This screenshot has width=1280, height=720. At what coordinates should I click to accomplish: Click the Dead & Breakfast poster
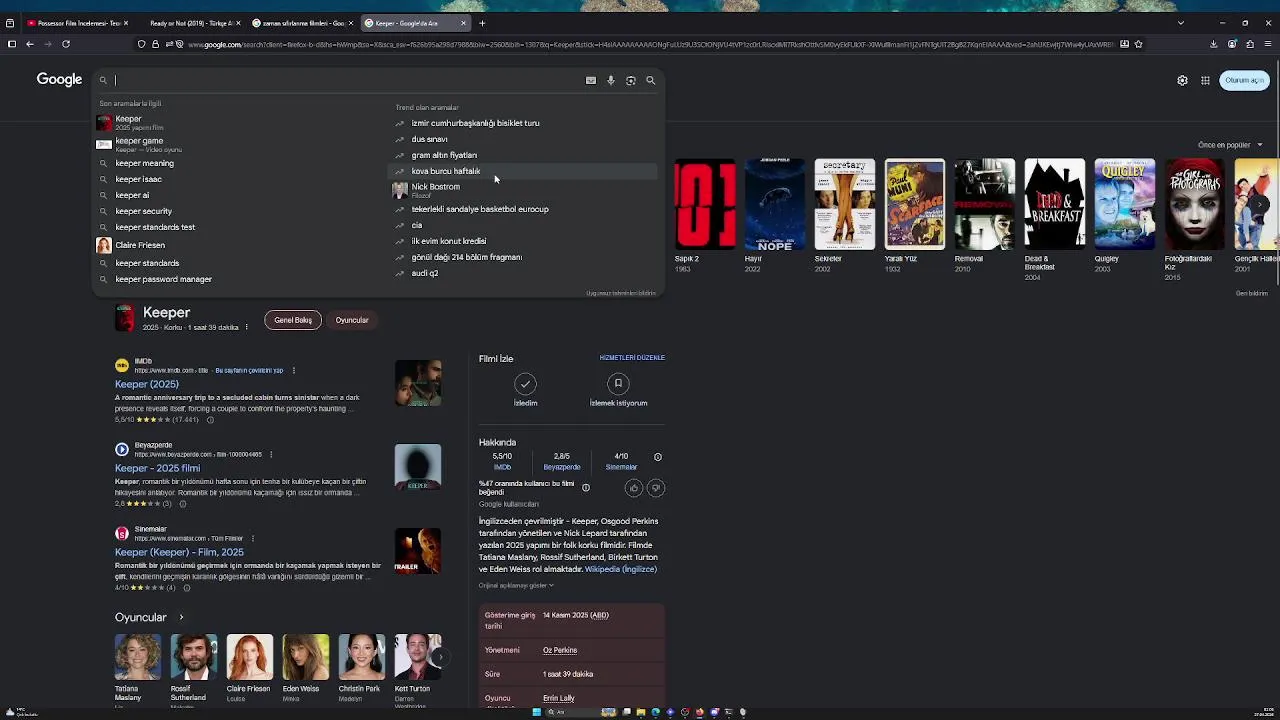point(1054,204)
